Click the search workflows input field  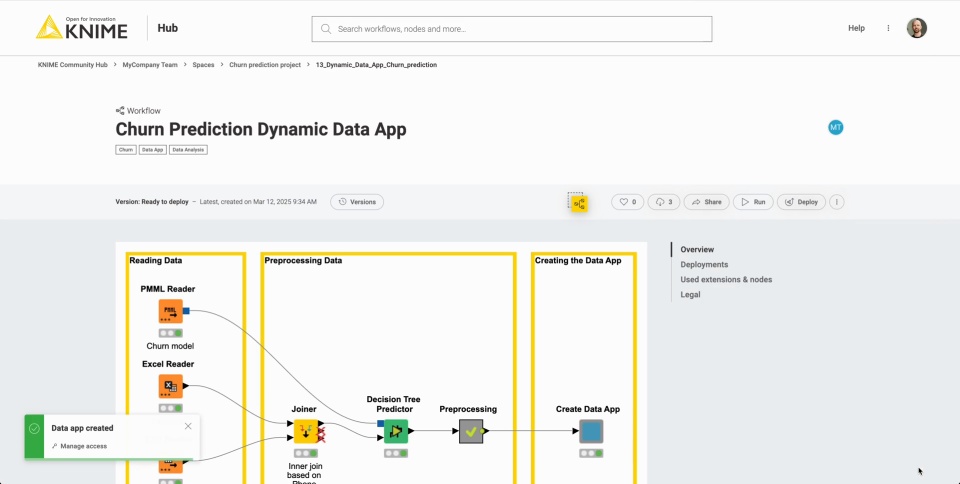tap(512, 29)
